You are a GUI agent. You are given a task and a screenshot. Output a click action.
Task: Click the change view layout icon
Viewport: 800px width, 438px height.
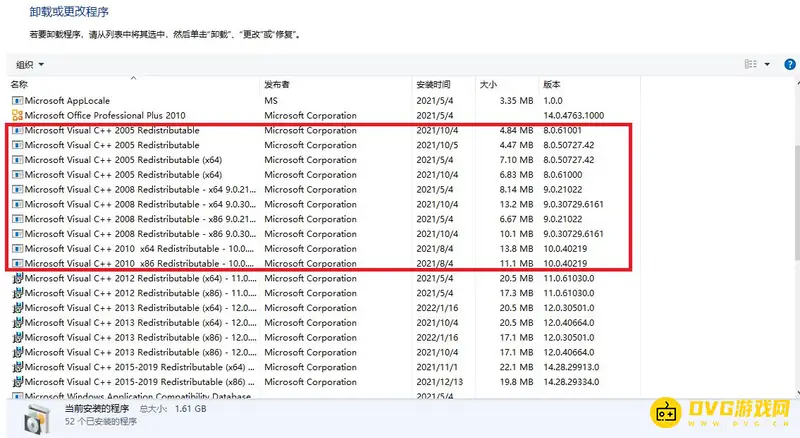point(751,64)
